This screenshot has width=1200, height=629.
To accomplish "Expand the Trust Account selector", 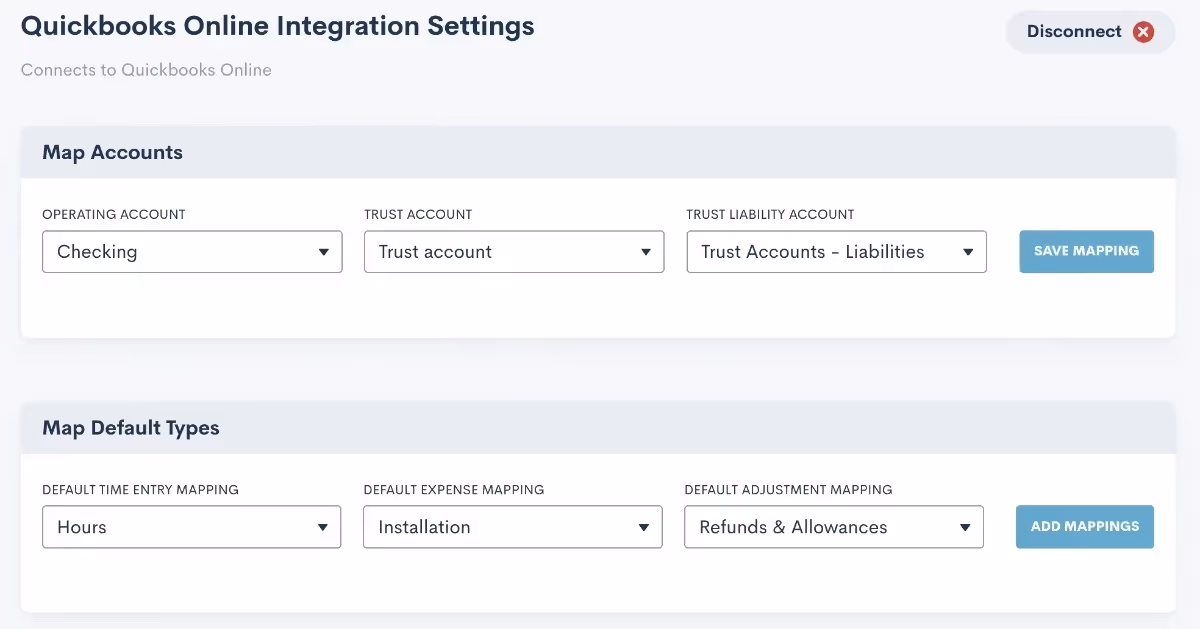I will [500, 252].
